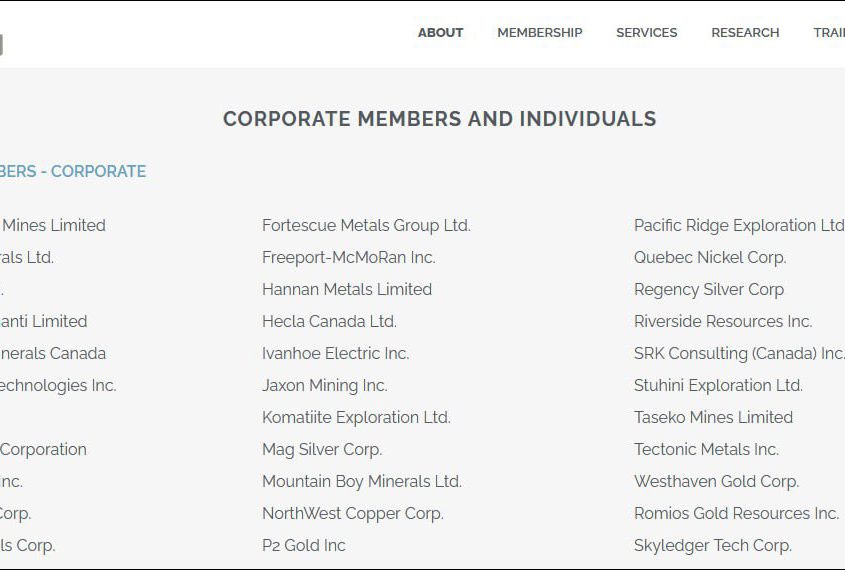Choose NorthWest Copper Corp. in the list
Viewport: 845px width, 570px height.
(x=352, y=513)
